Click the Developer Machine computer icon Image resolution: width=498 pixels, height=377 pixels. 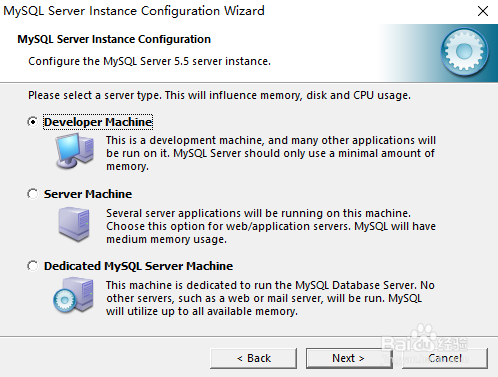[x=75, y=151]
